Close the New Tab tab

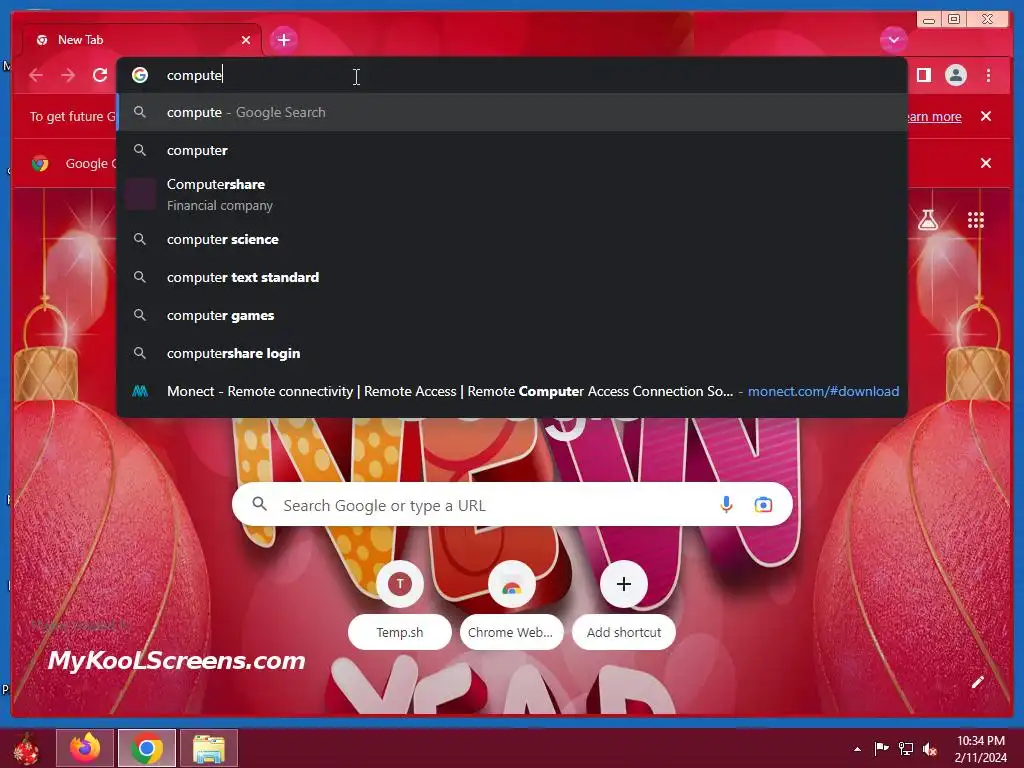coord(246,40)
